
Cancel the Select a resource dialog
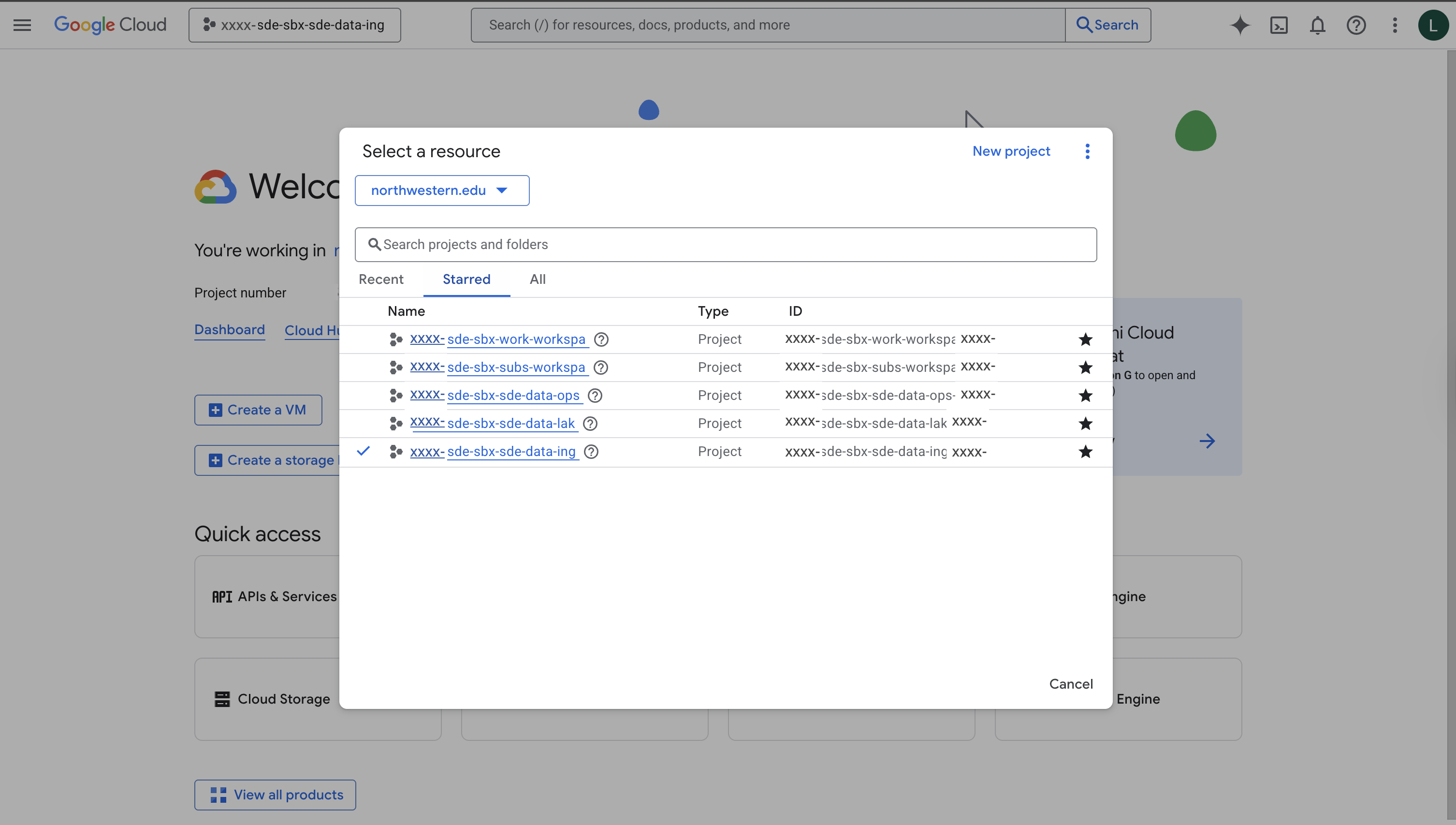click(1070, 684)
